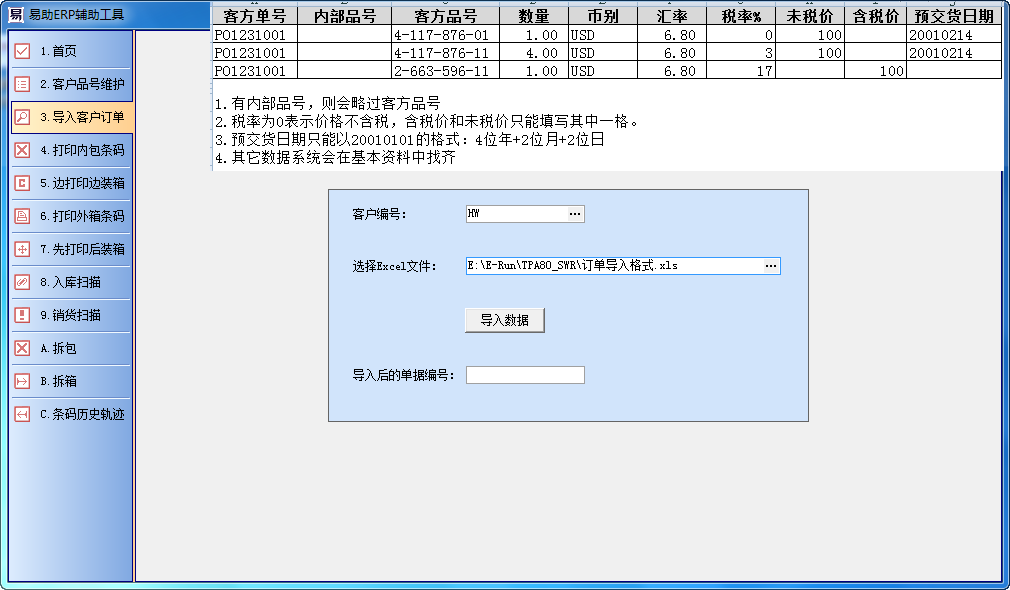Click the magnifier icon beside 3.导入客户订单
The image size is (1010, 590).
pos(22,117)
